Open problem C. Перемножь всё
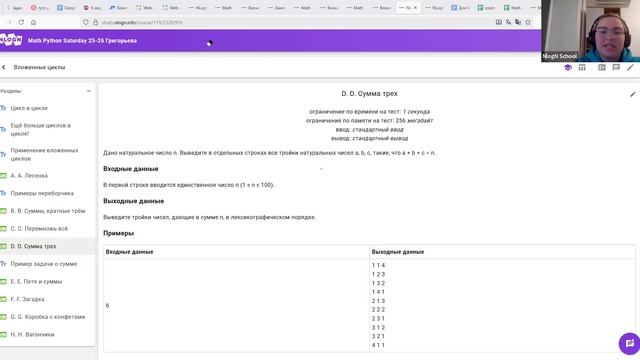 [39, 229]
